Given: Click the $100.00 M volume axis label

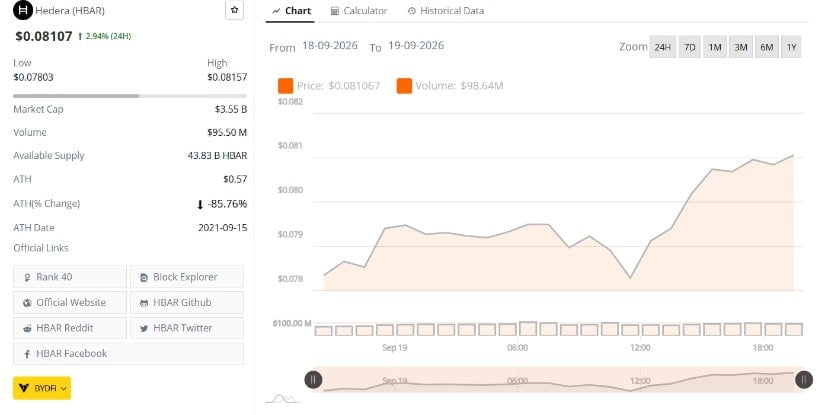Looking at the screenshot, I should click(291, 323).
